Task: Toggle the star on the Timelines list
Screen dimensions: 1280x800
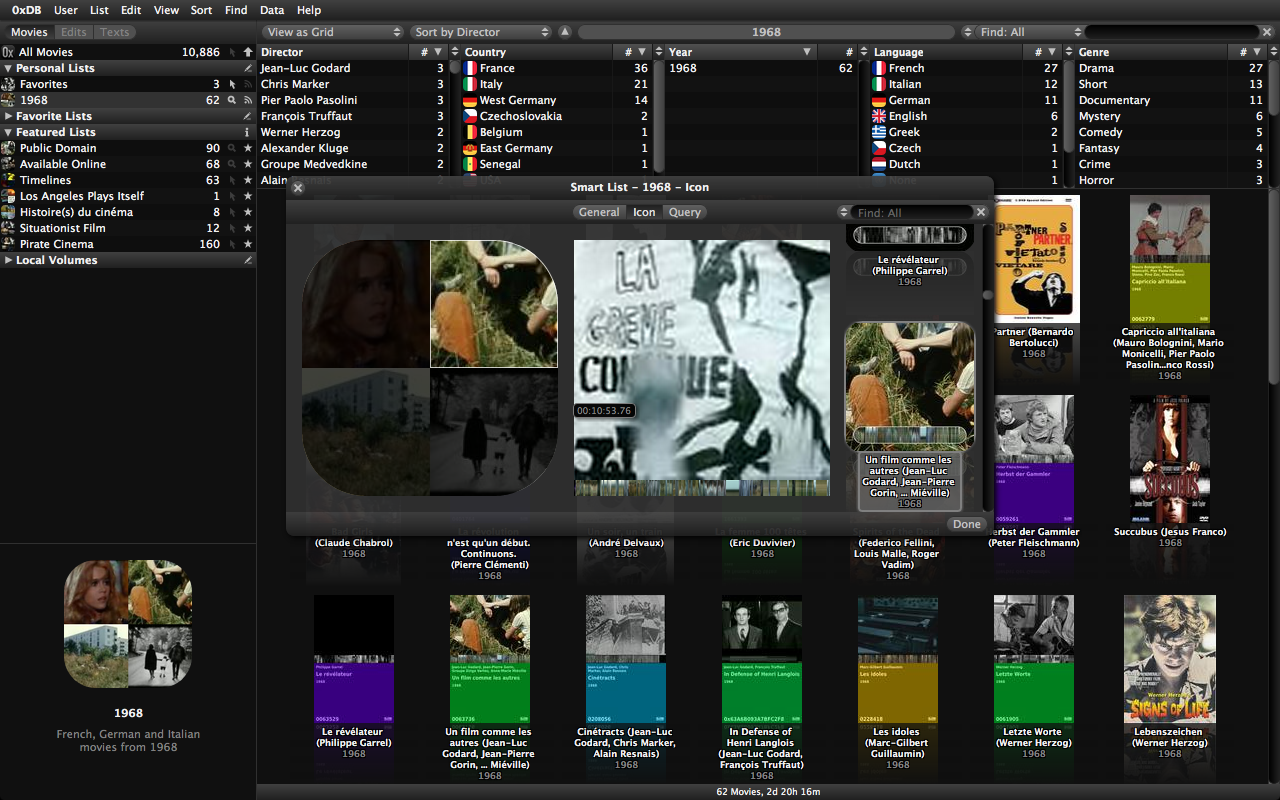Action: point(248,180)
